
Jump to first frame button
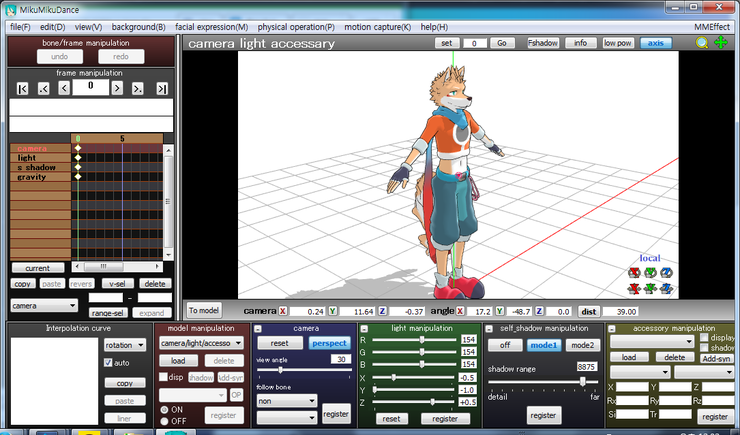coord(22,88)
